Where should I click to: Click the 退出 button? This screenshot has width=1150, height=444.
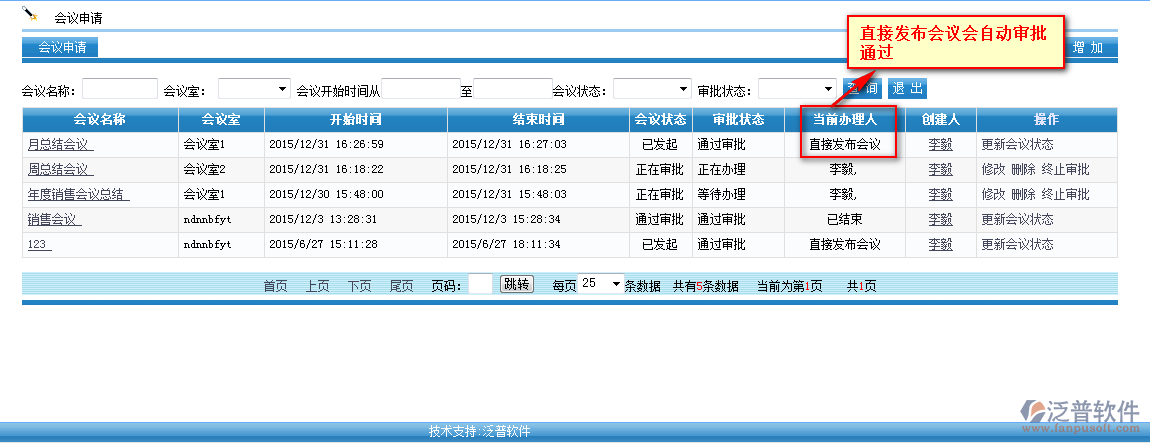point(907,89)
